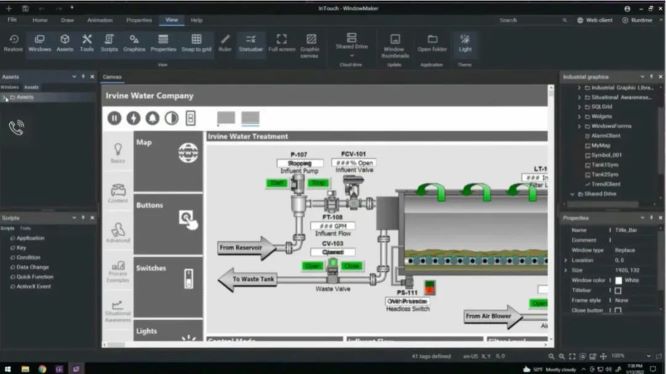Screen dimensions: 666x374
Task: Click the White window color swatch
Action: pos(618,280)
